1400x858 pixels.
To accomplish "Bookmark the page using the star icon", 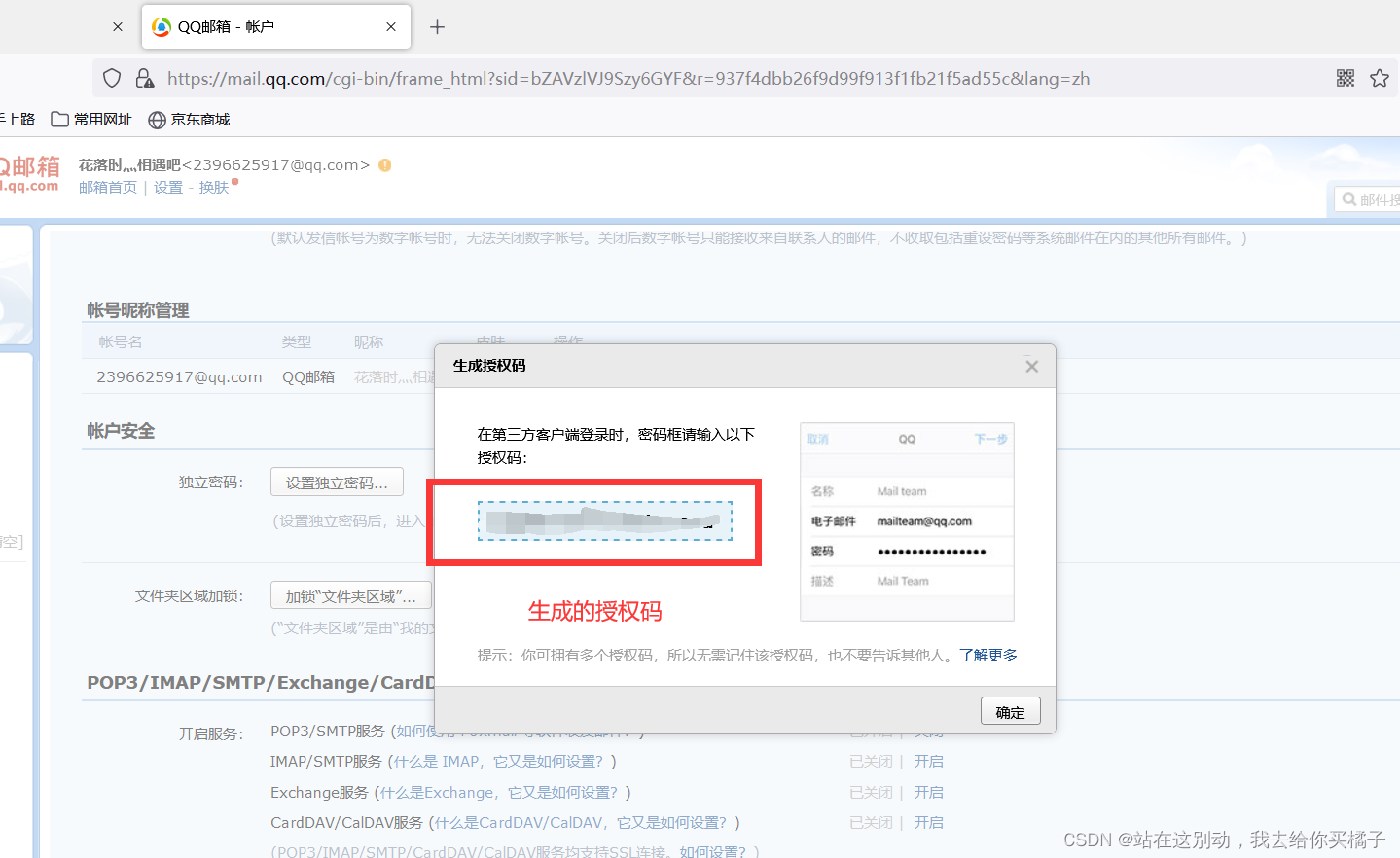I will click(1380, 77).
